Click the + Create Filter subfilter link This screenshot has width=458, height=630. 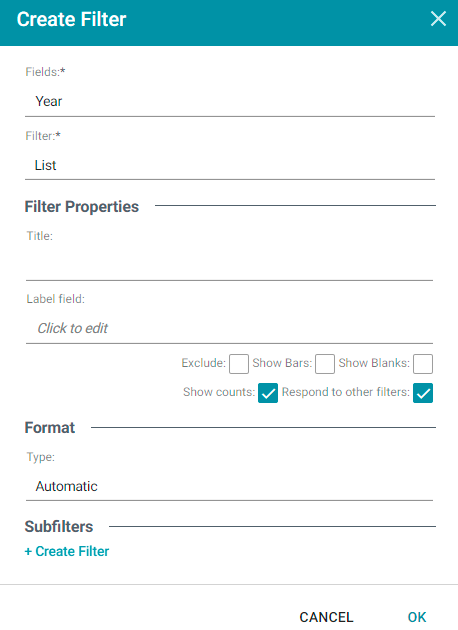click(67, 551)
